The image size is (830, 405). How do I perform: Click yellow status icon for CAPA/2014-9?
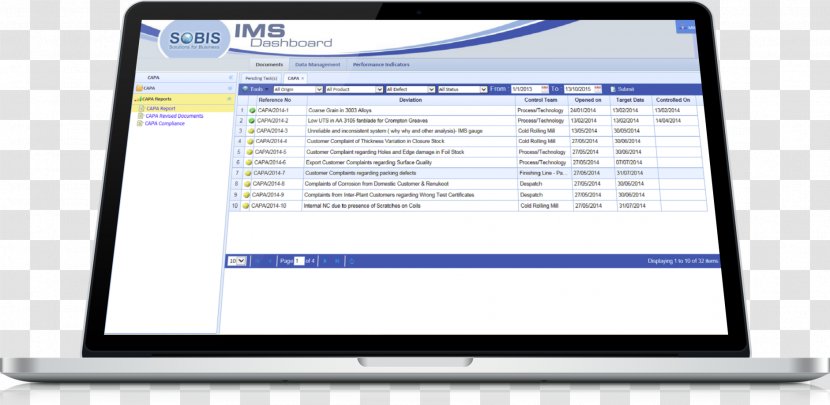[x=246, y=195]
